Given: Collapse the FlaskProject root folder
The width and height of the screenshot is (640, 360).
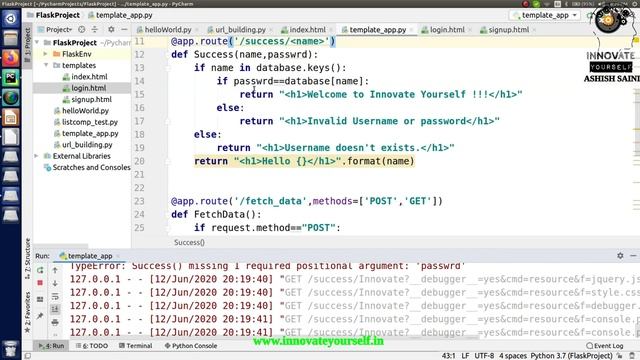Looking at the screenshot, I should tap(37, 42).
